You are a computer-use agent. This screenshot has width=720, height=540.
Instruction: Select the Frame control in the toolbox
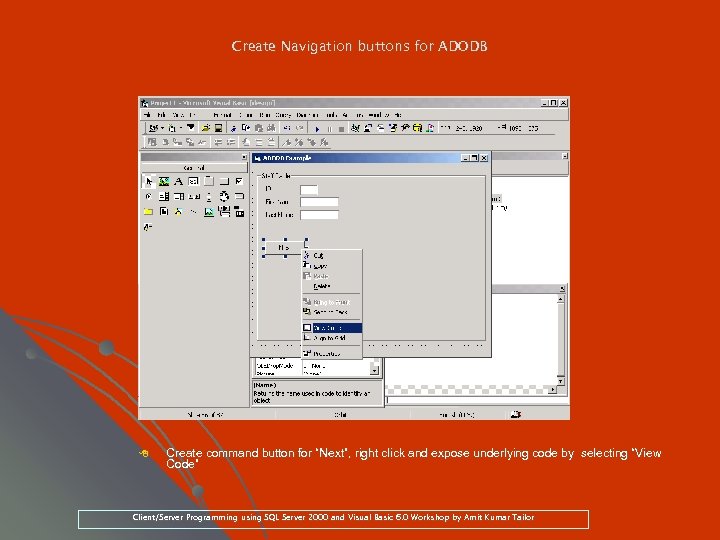[x=209, y=181]
